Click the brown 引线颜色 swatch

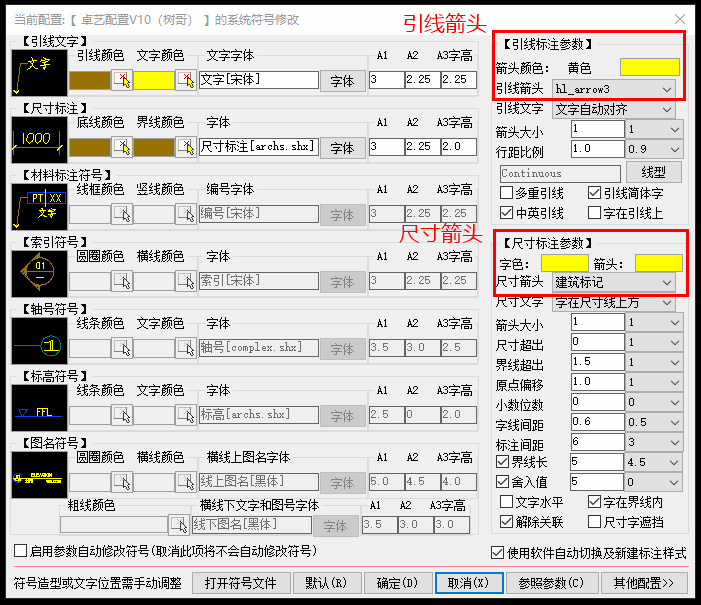click(x=90, y=80)
